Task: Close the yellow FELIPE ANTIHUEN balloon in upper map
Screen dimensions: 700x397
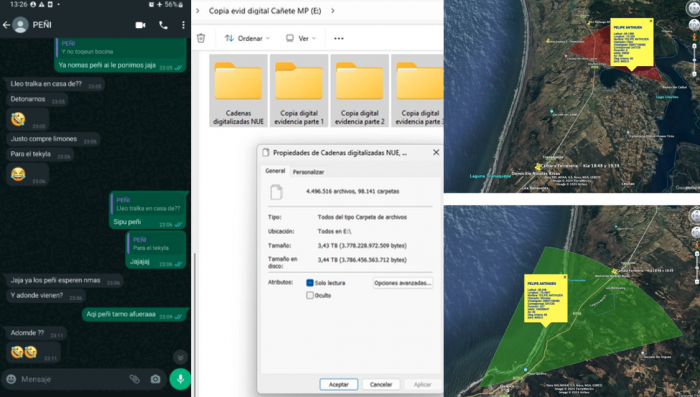Action: (651, 21)
